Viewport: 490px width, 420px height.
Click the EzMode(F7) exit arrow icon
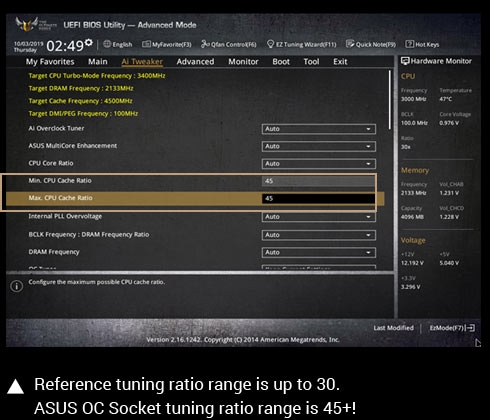pos(471,328)
